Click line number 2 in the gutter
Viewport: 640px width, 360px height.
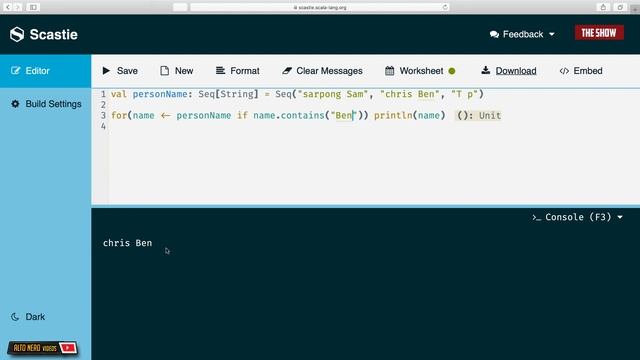pyautogui.click(x=103, y=105)
